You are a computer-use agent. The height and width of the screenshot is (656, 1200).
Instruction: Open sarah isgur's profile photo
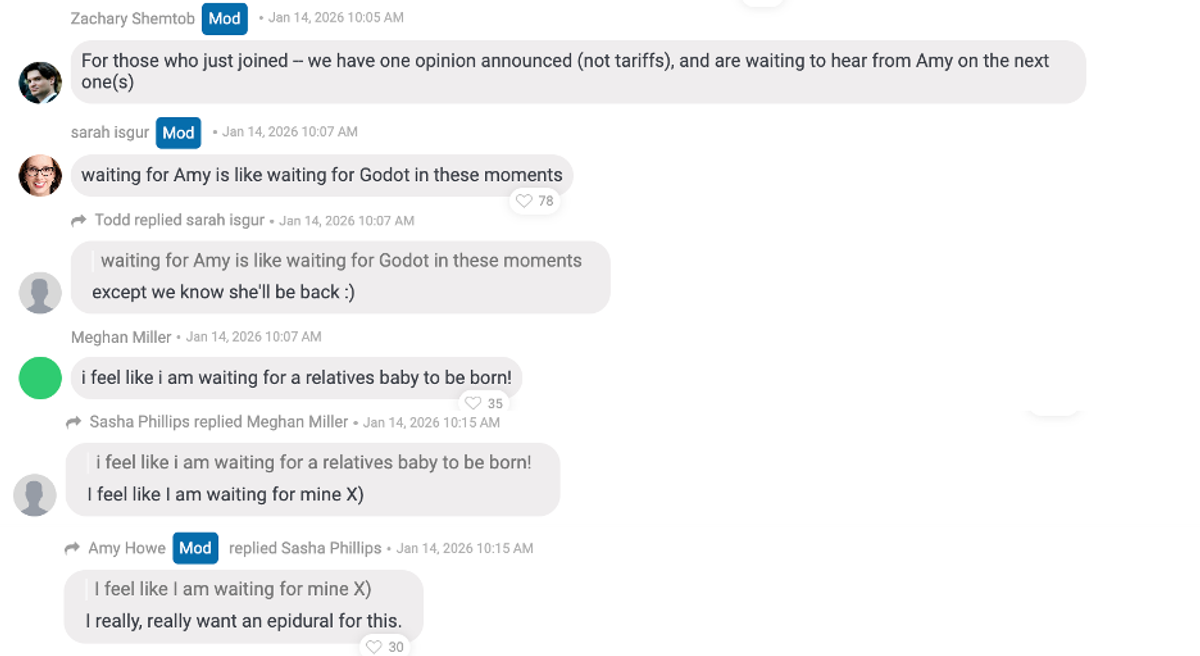40,175
